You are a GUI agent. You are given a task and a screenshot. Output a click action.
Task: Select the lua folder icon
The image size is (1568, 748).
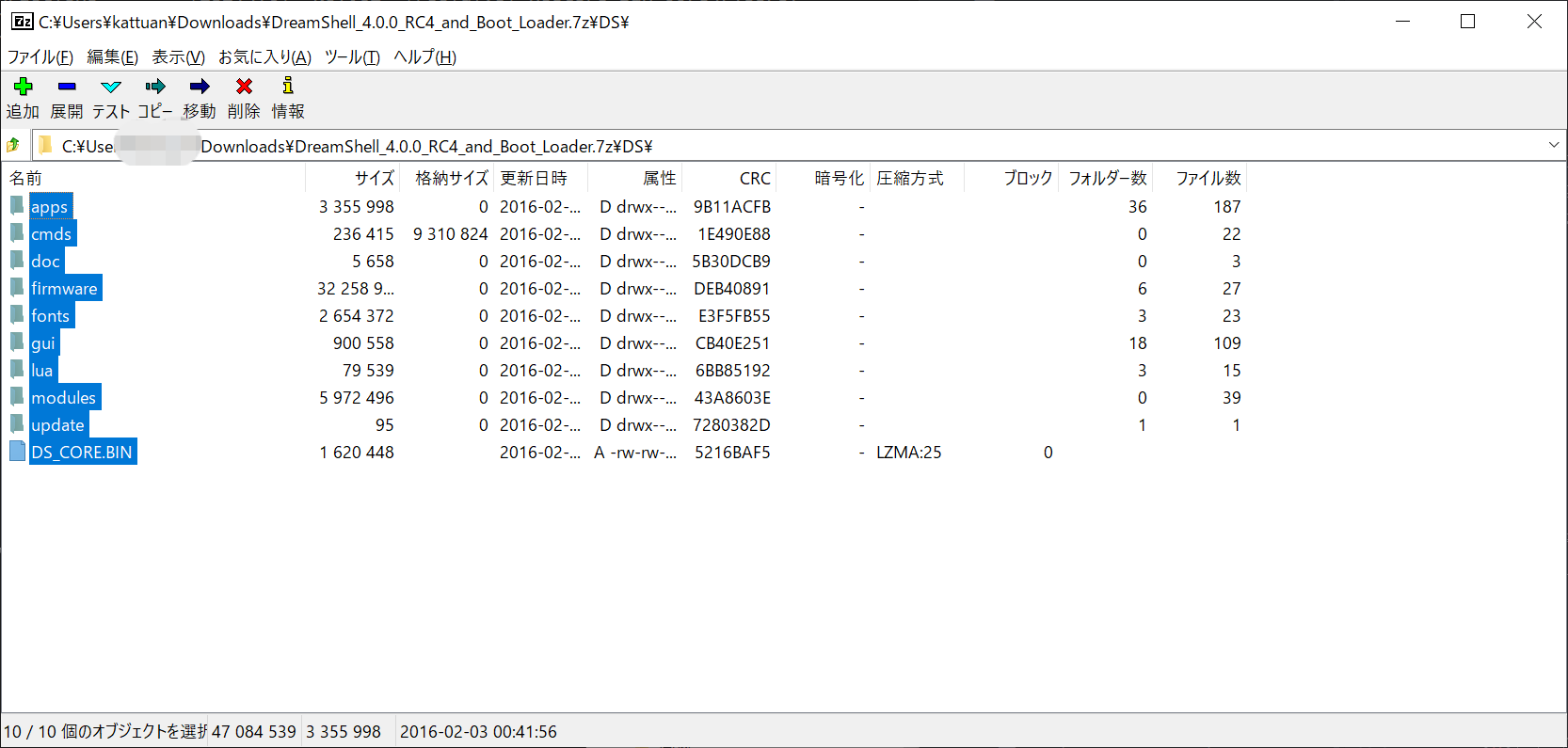17,370
